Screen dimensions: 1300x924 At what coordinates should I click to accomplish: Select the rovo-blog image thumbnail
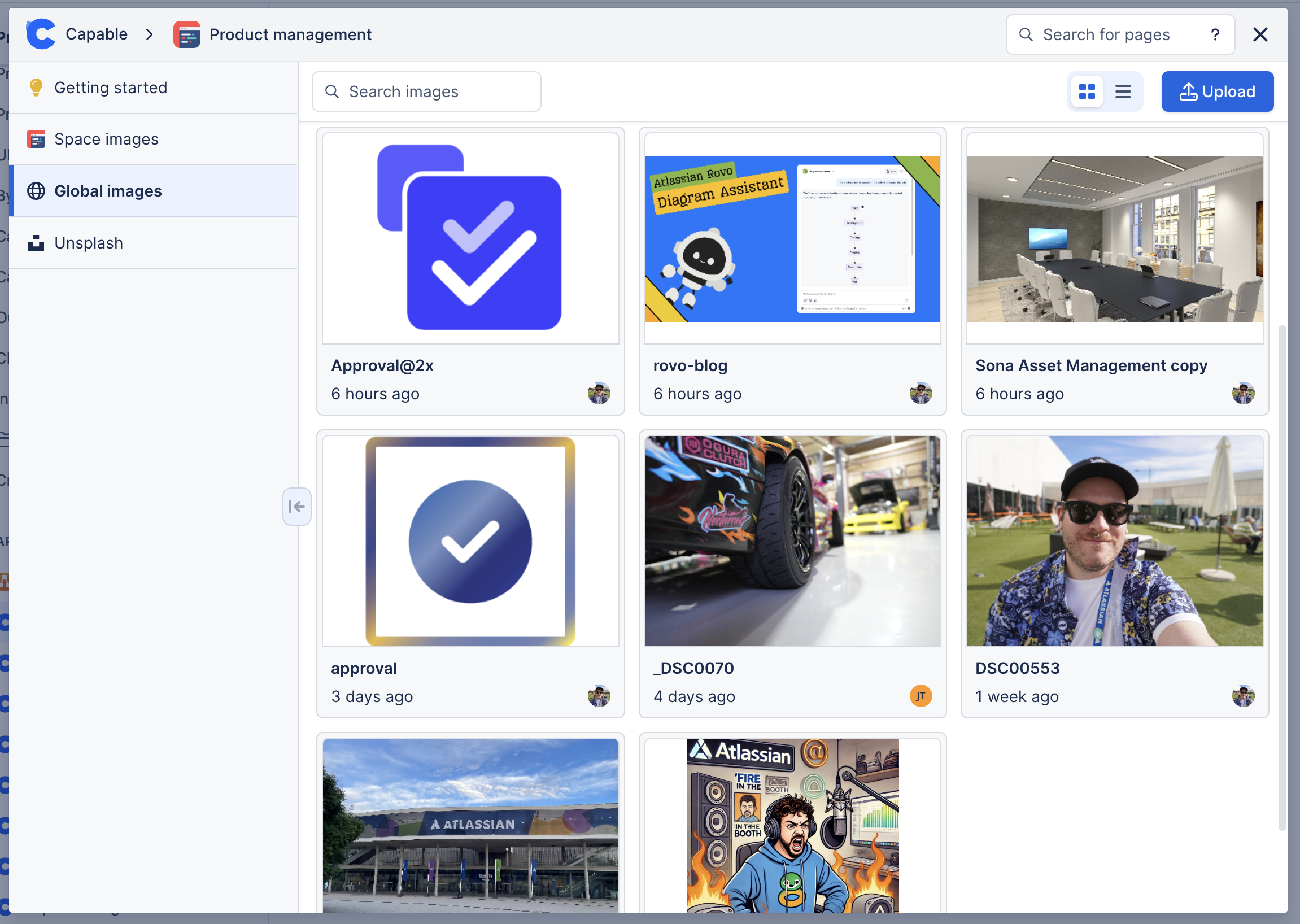[x=792, y=238]
